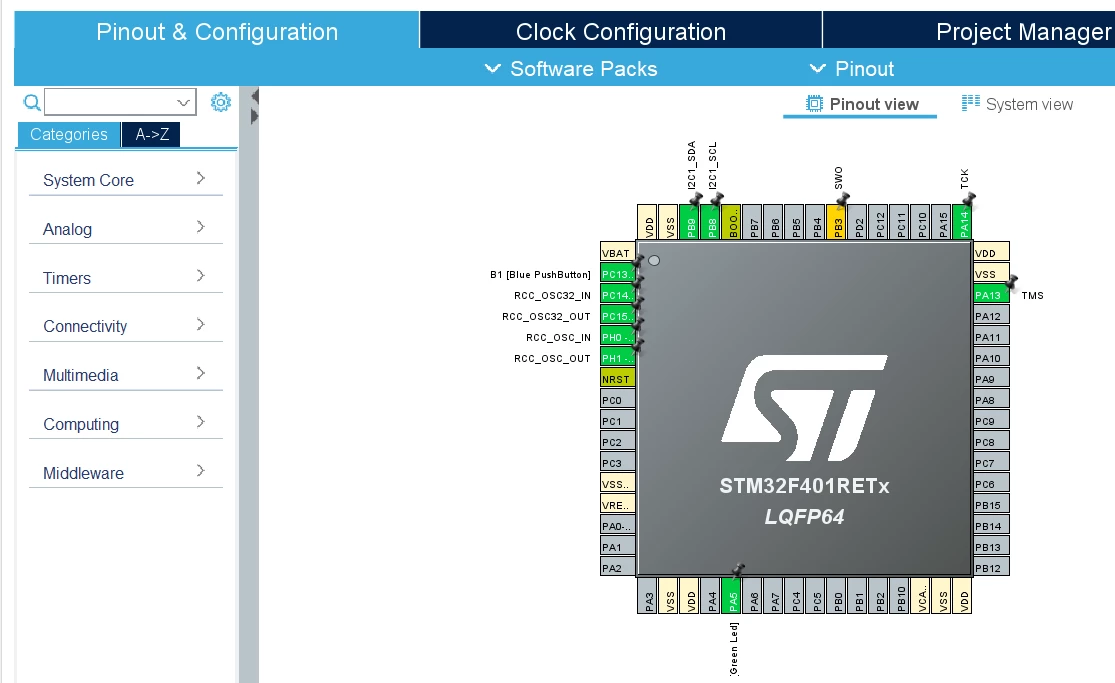Select pin PA9 on right side
1115x683 pixels.
(991, 378)
